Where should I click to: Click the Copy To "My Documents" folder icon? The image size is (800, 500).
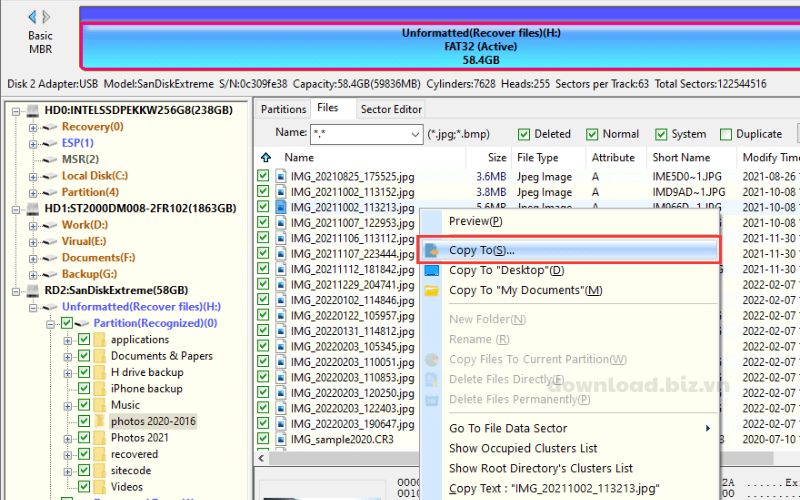point(432,291)
